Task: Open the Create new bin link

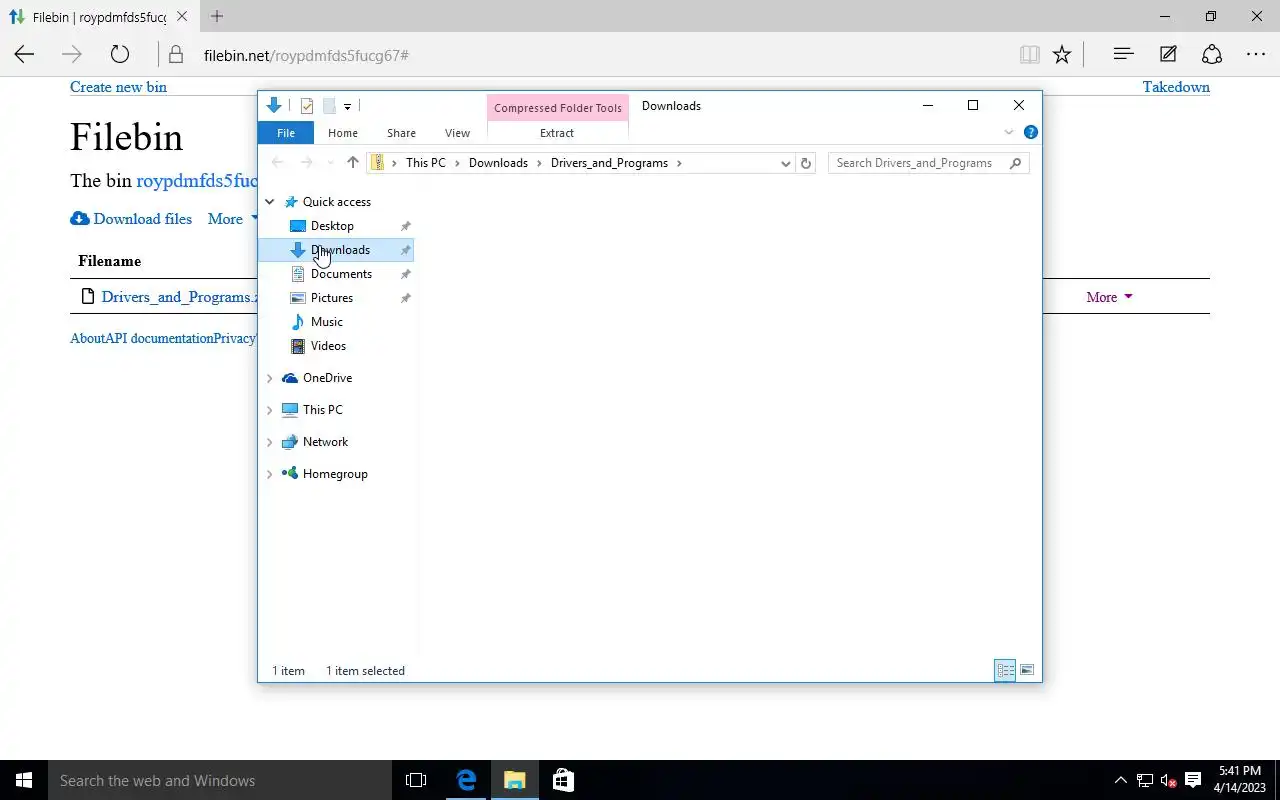Action: [118, 87]
